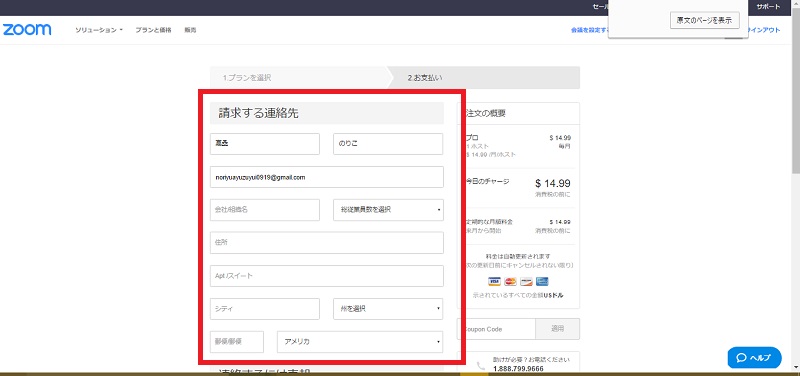Viewport: 800px width, 376px height.
Task: Open the 州を選択 state dropdown
Action: (x=388, y=309)
